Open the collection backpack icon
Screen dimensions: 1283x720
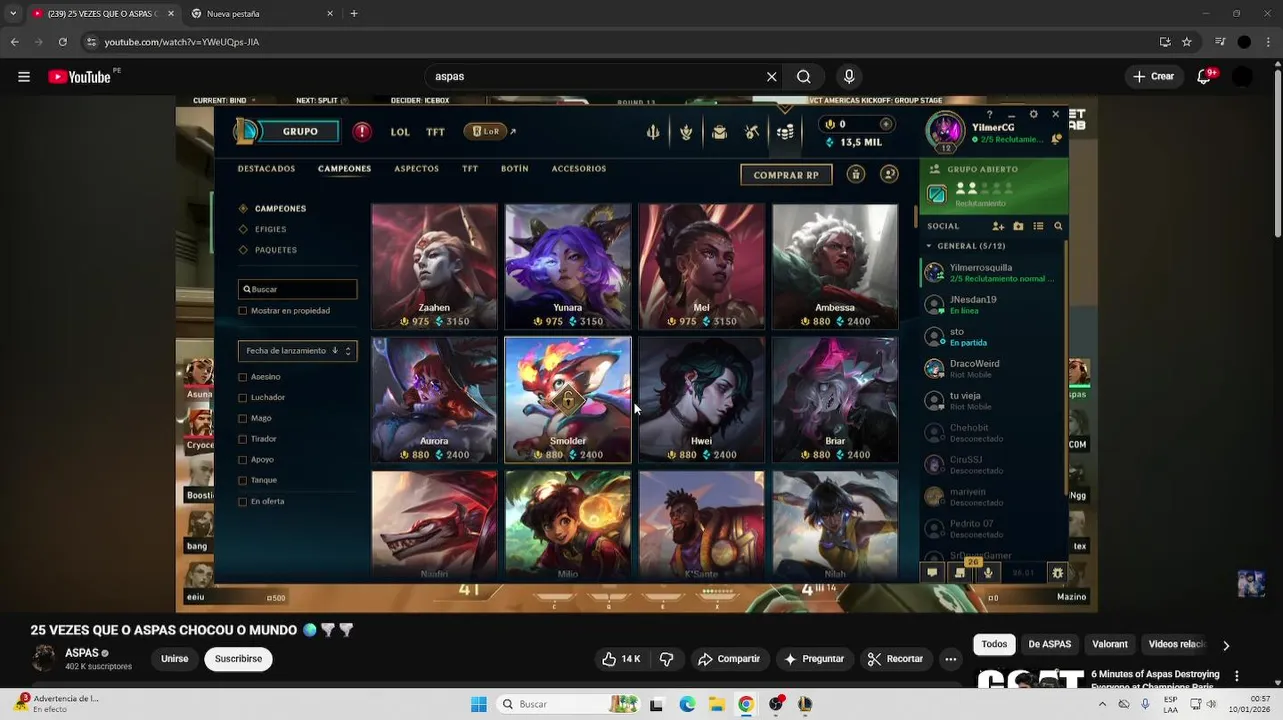point(719,132)
